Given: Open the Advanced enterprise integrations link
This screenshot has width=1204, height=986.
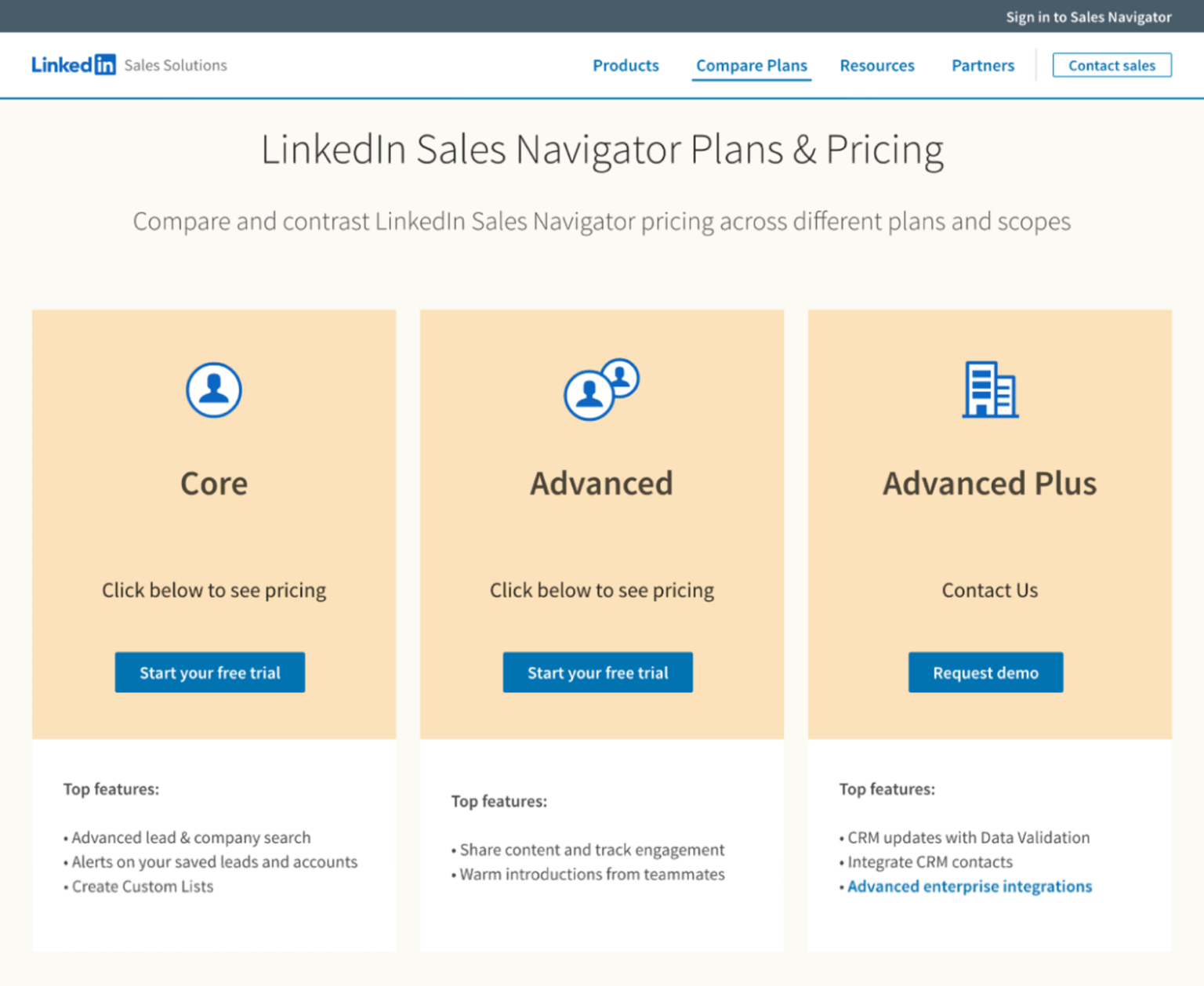Looking at the screenshot, I should (x=970, y=886).
